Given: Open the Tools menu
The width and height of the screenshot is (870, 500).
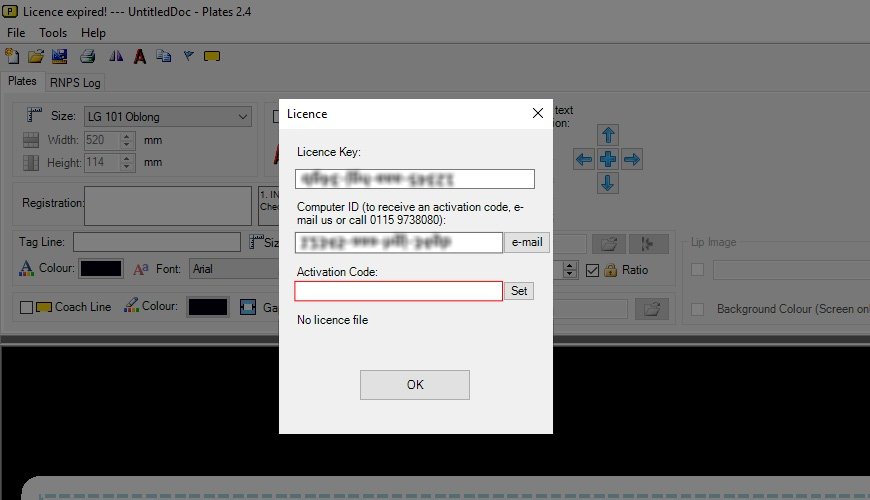Looking at the screenshot, I should 53,33.
